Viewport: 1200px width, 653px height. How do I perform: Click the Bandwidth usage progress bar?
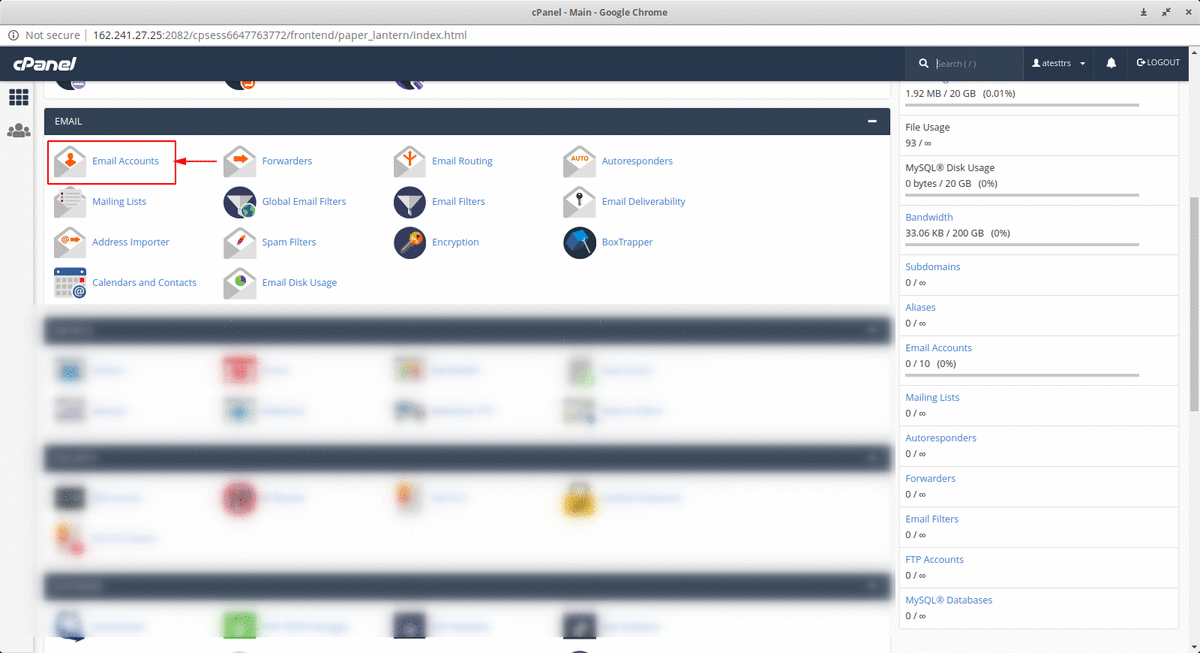tap(1022, 244)
